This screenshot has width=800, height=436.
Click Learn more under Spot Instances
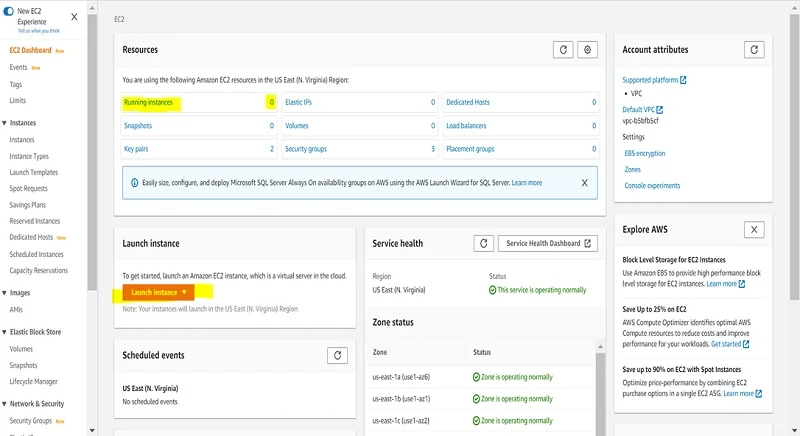(742, 394)
